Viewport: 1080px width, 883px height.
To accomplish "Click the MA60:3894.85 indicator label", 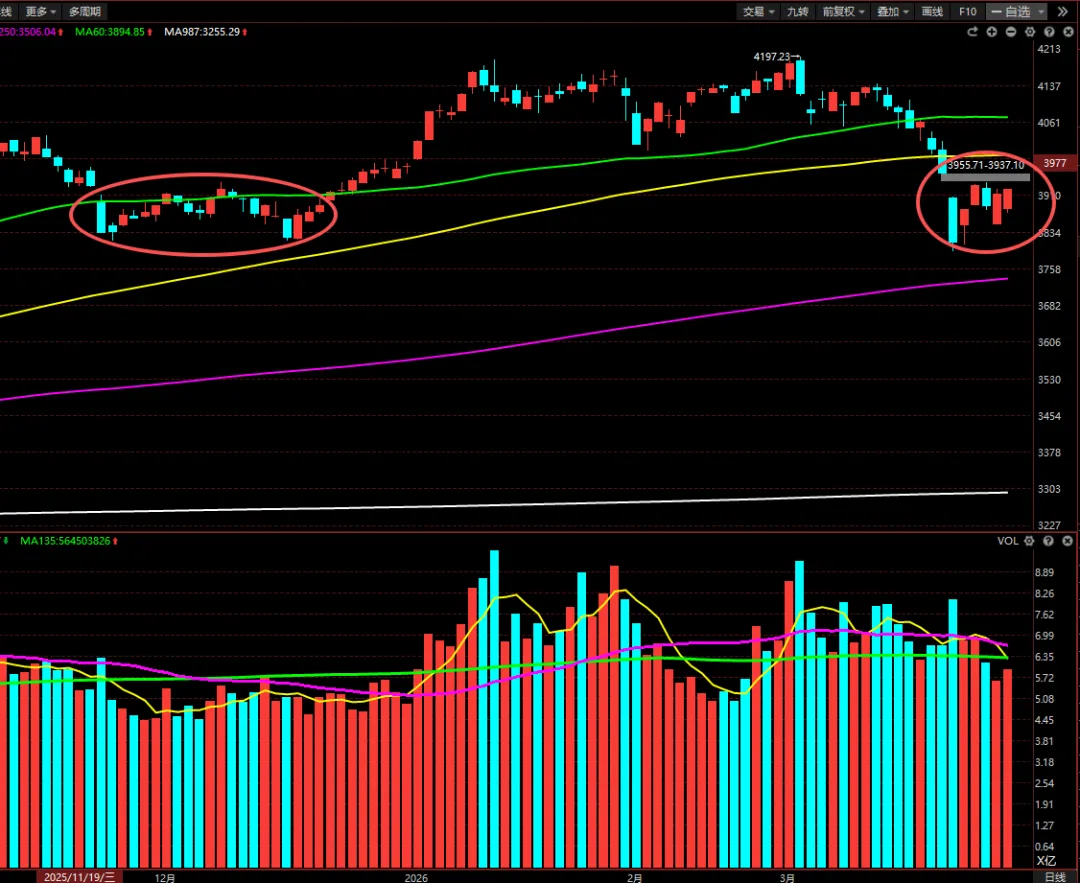I will (110, 32).
